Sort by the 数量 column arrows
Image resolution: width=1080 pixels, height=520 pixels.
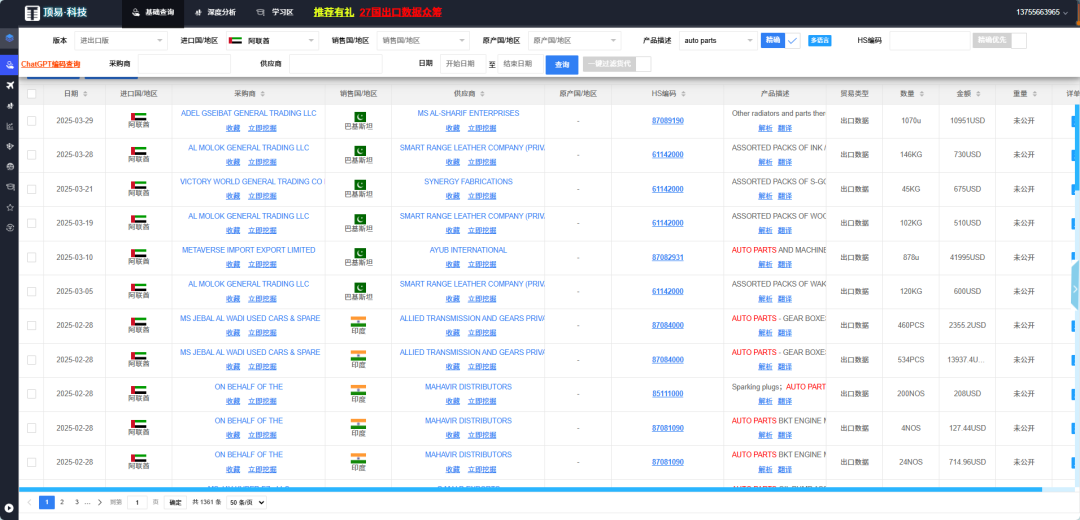click(x=924, y=94)
